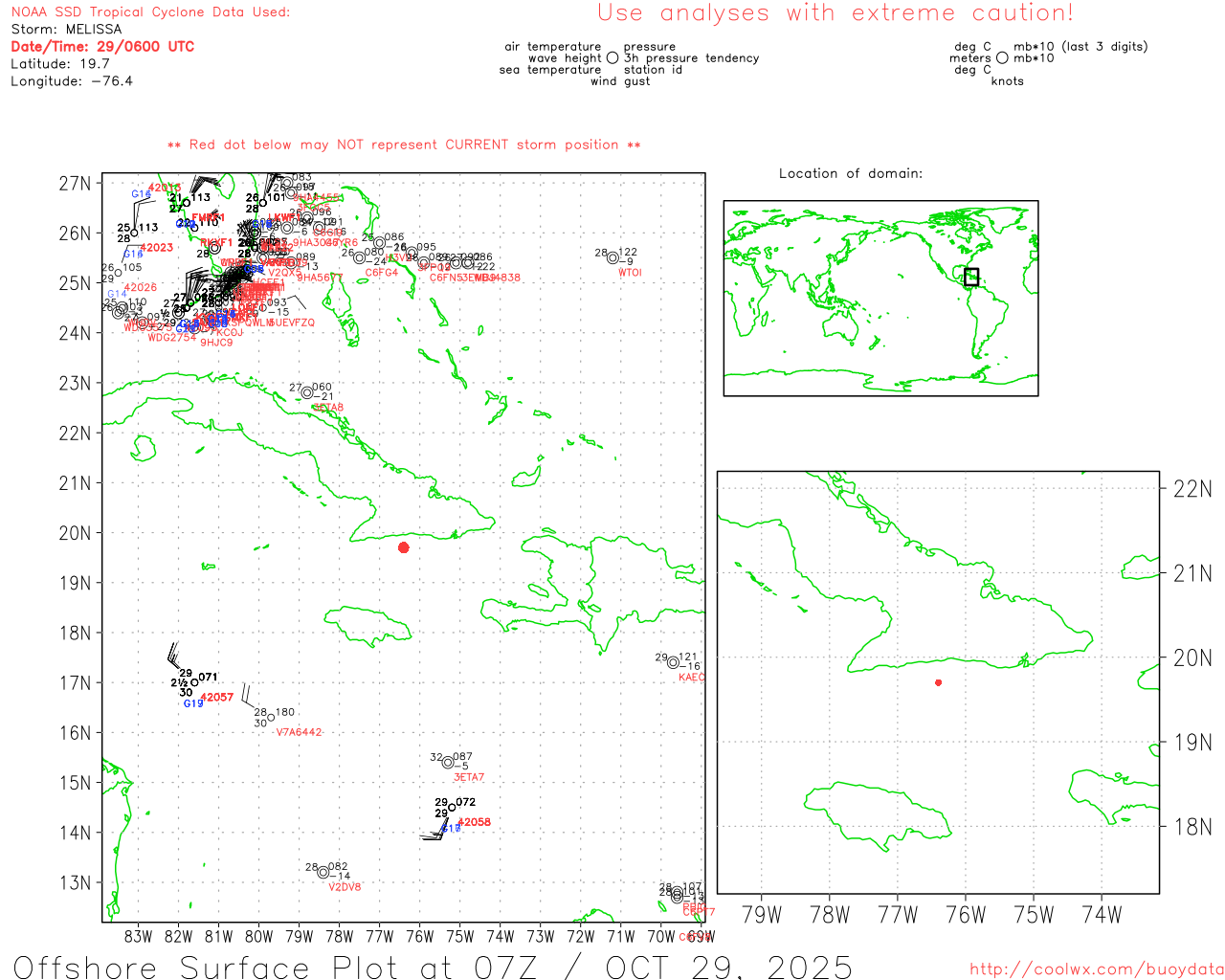Click the blue G19 label near buoy 42057
The width and height of the screenshot is (1225, 980).
tap(192, 704)
